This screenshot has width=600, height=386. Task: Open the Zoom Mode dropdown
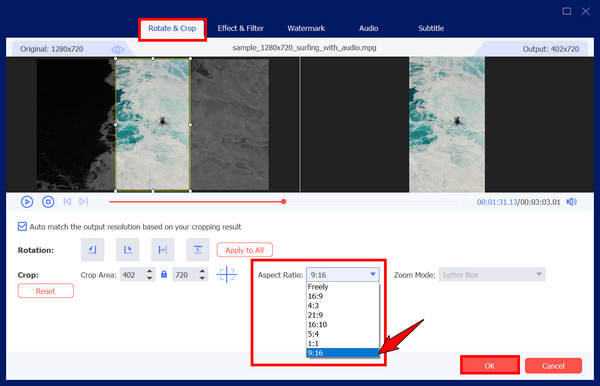click(492, 275)
